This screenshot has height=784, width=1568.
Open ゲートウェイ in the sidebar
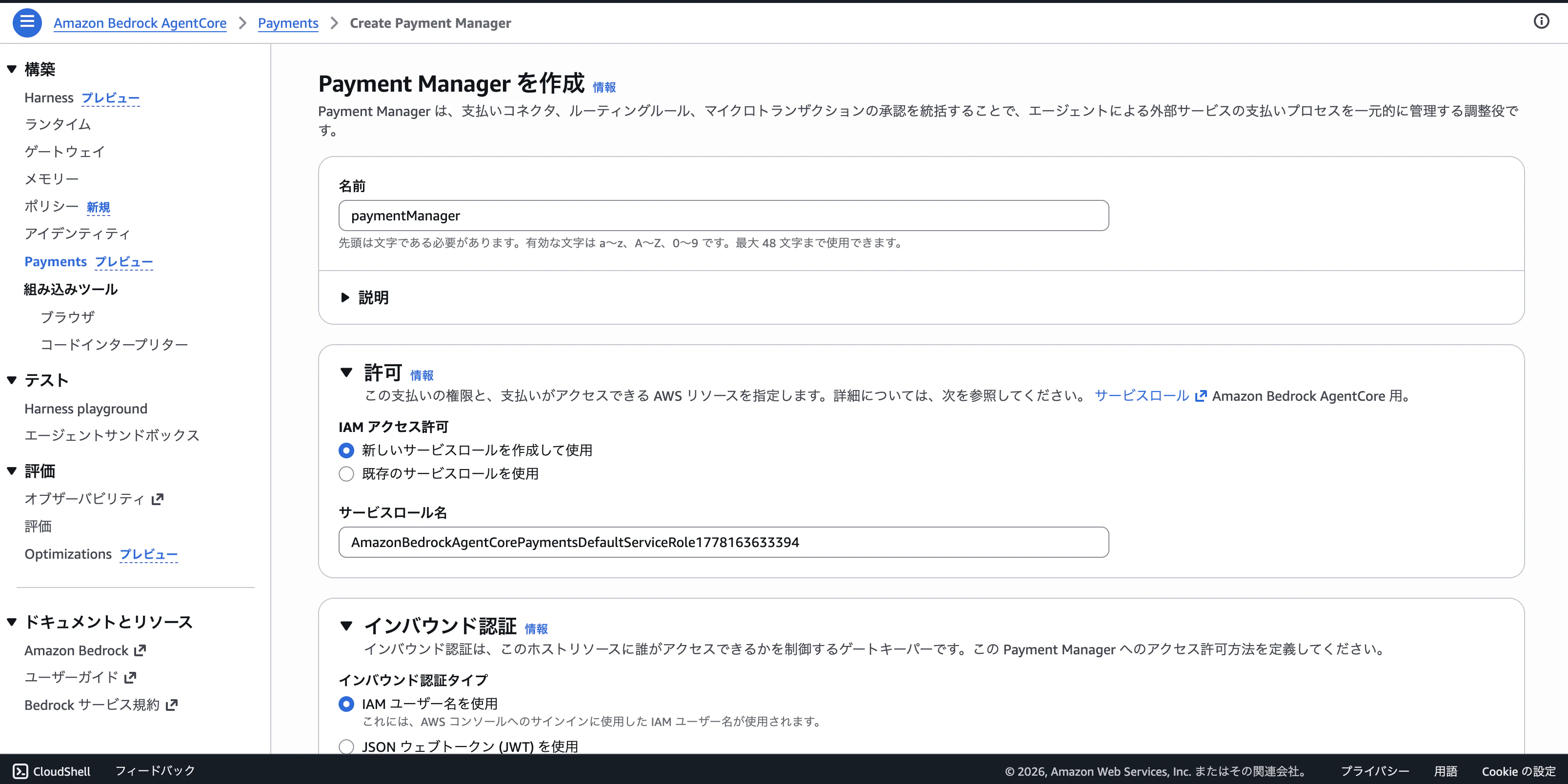click(x=64, y=152)
